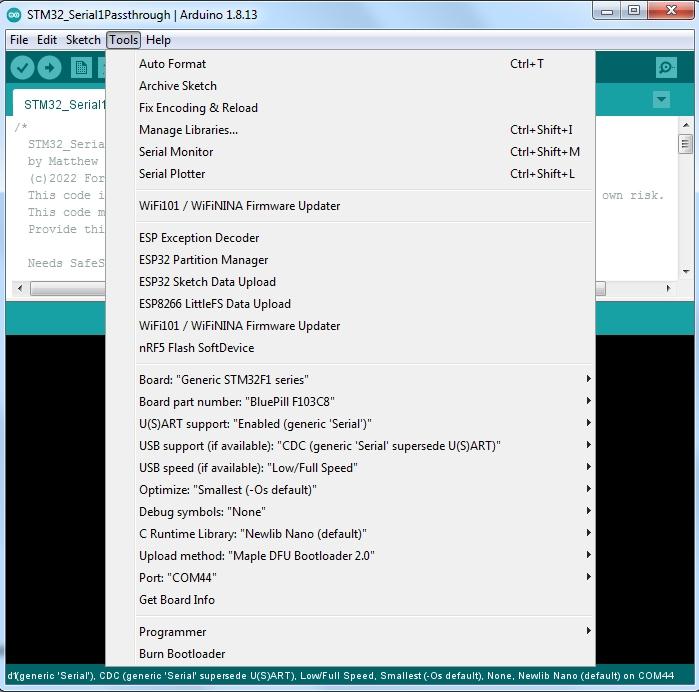
Task: Expand U(S)ART support submenu
Action: pos(350,424)
